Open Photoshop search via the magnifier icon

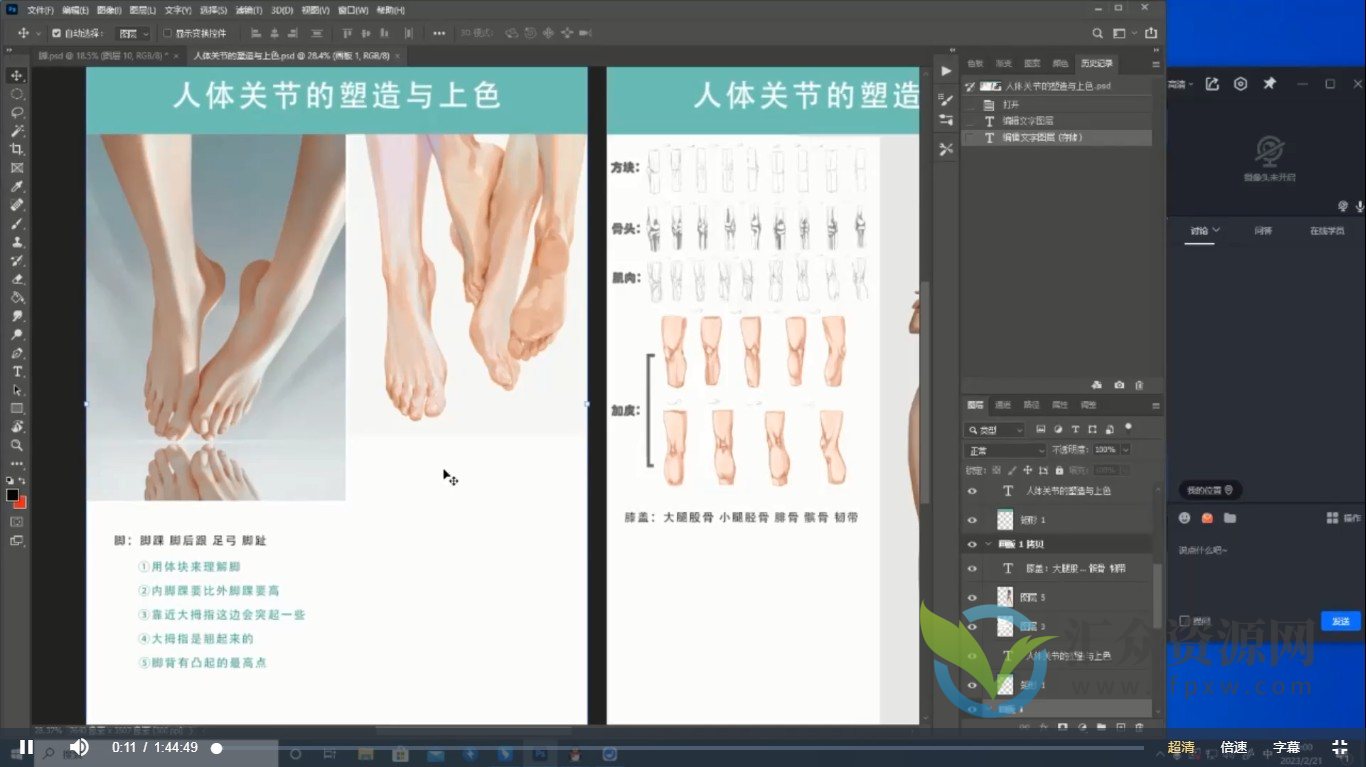(x=1097, y=32)
